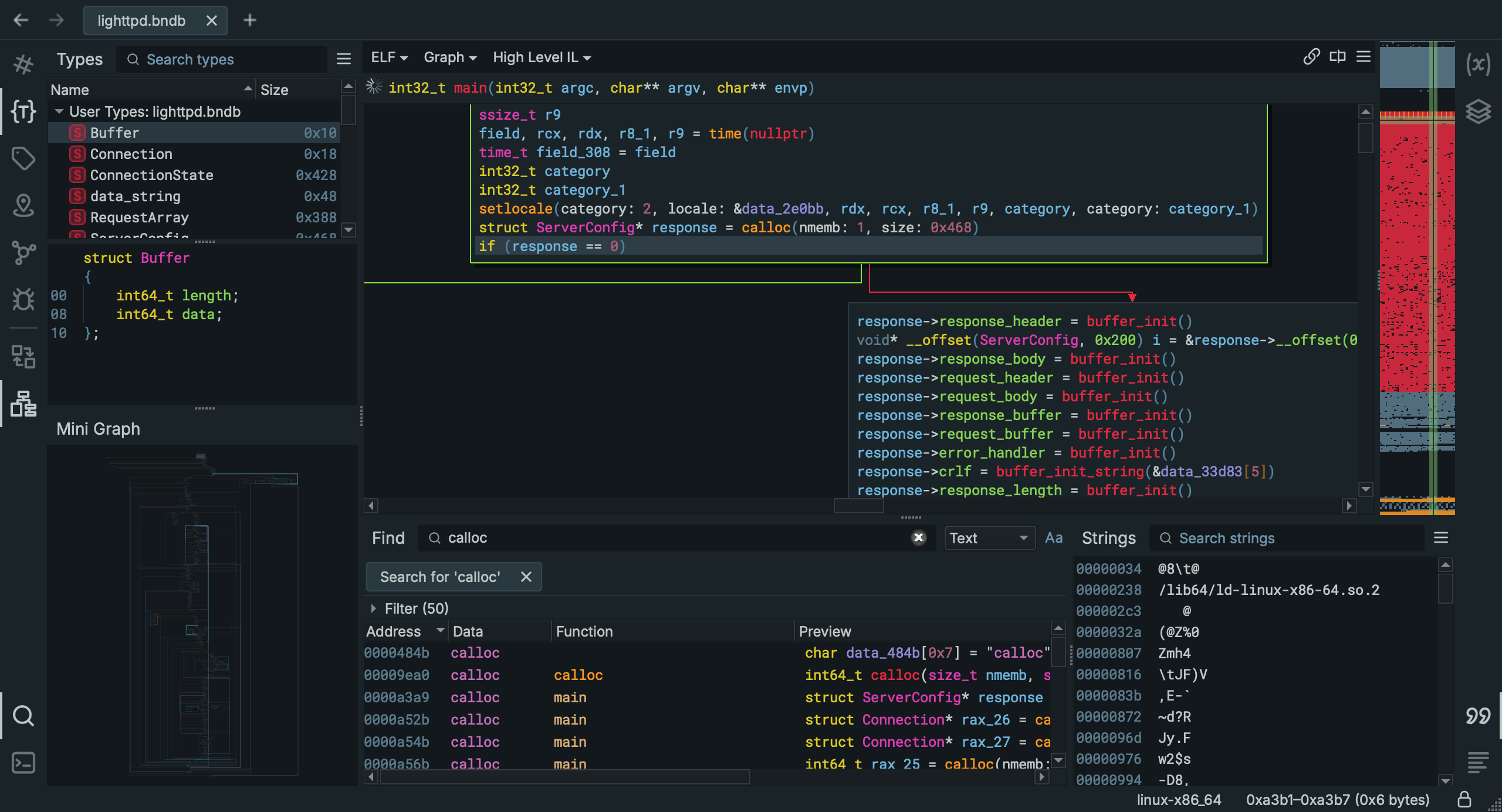
Task: Toggle the file lock status icon
Action: click(x=1464, y=800)
